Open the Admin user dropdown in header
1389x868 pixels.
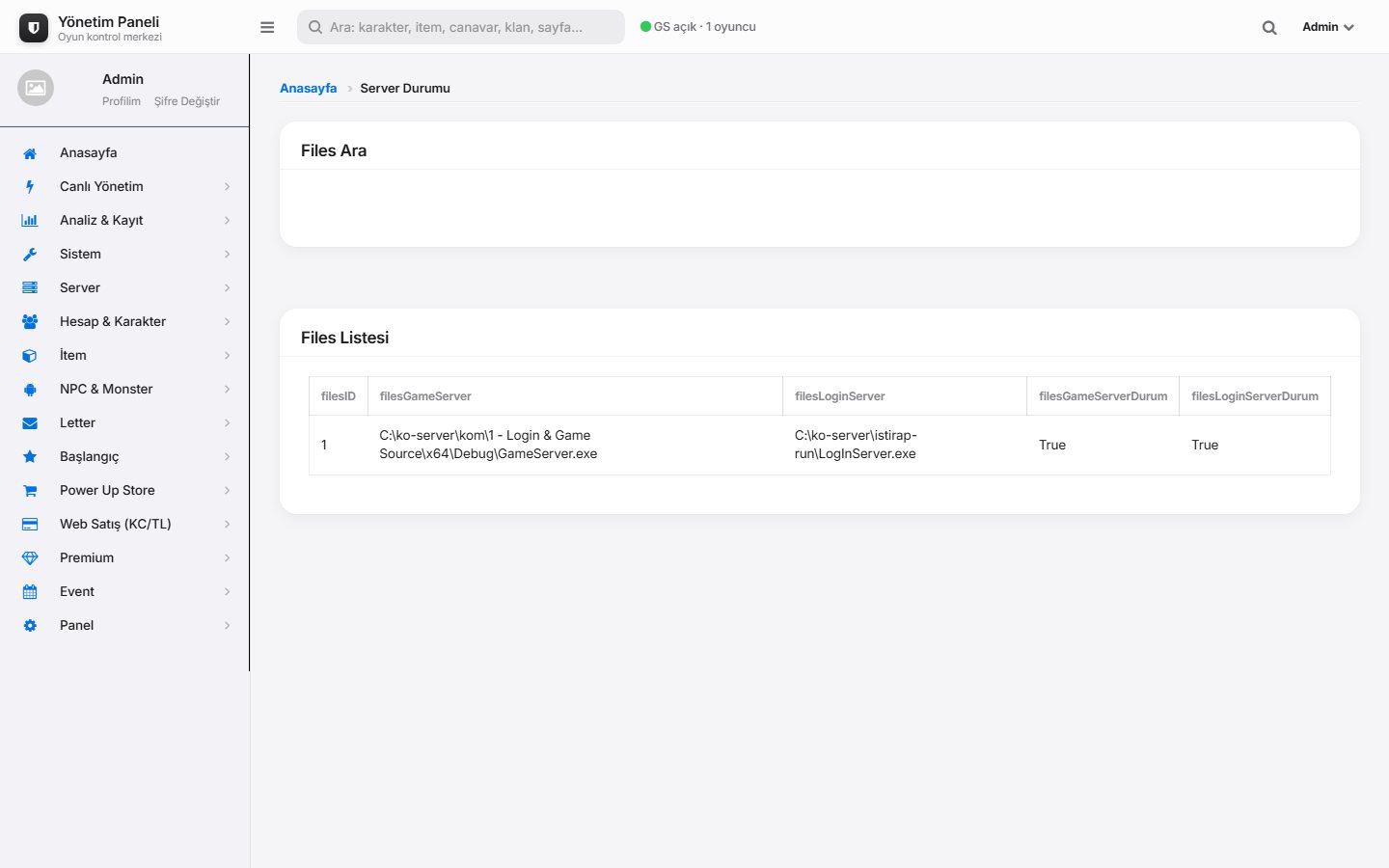pyautogui.click(x=1328, y=27)
